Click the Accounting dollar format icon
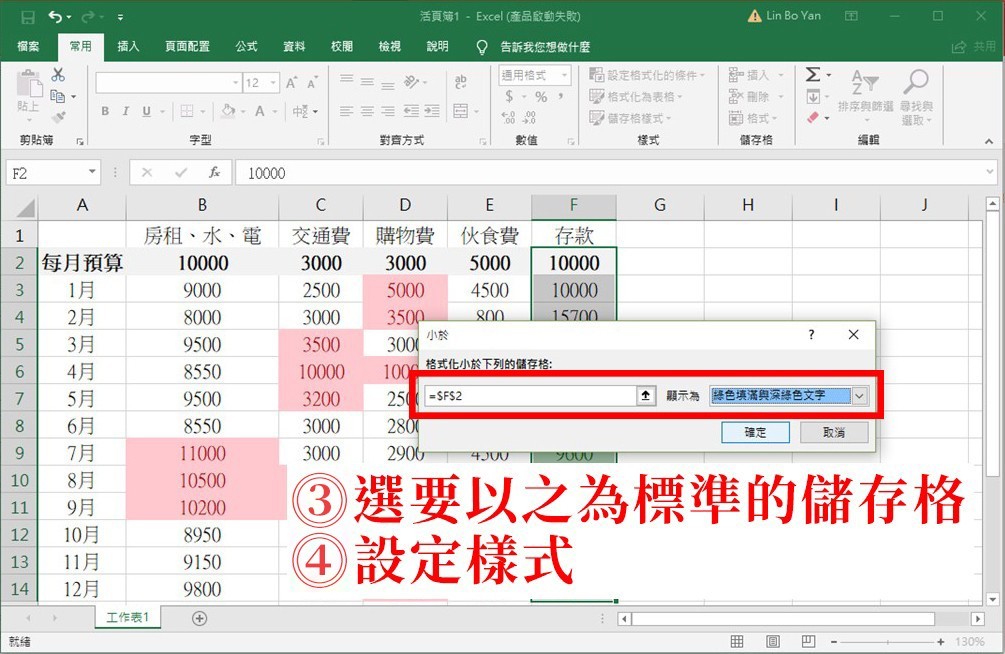The height and width of the screenshot is (654, 1005). [x=510, y=96]
